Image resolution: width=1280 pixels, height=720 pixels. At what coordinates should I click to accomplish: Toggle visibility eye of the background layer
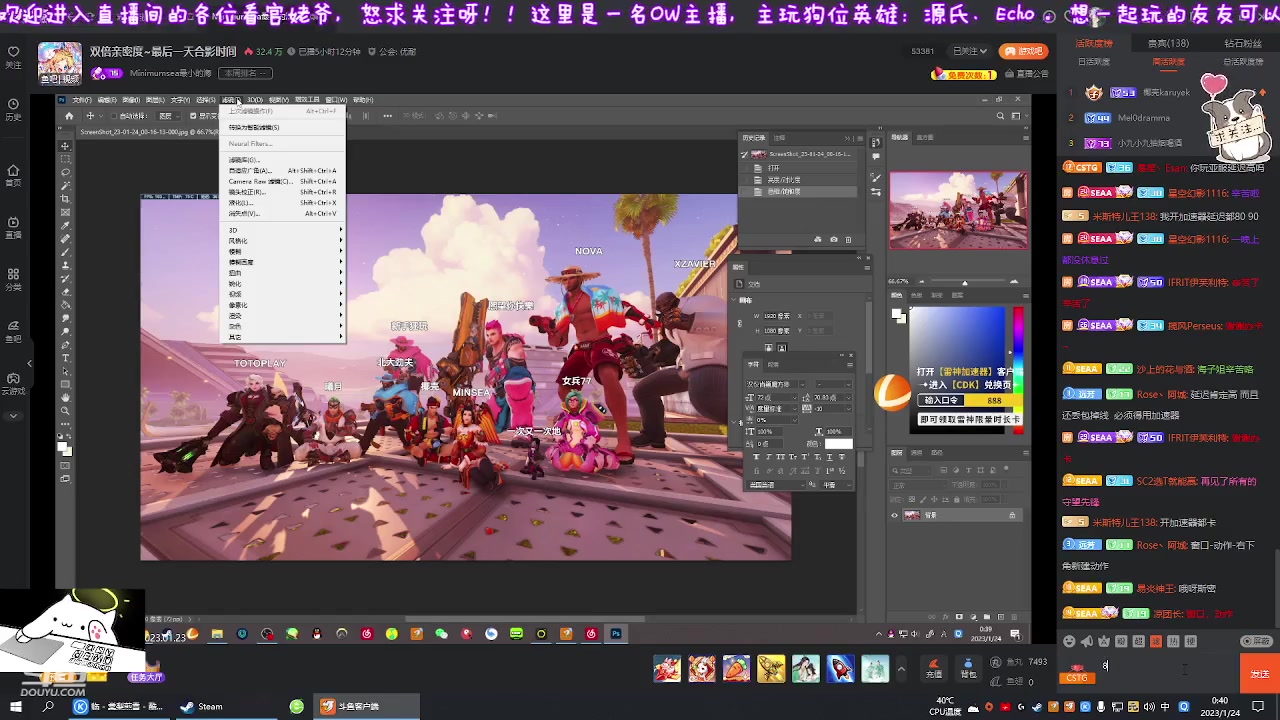coord(894,515)
